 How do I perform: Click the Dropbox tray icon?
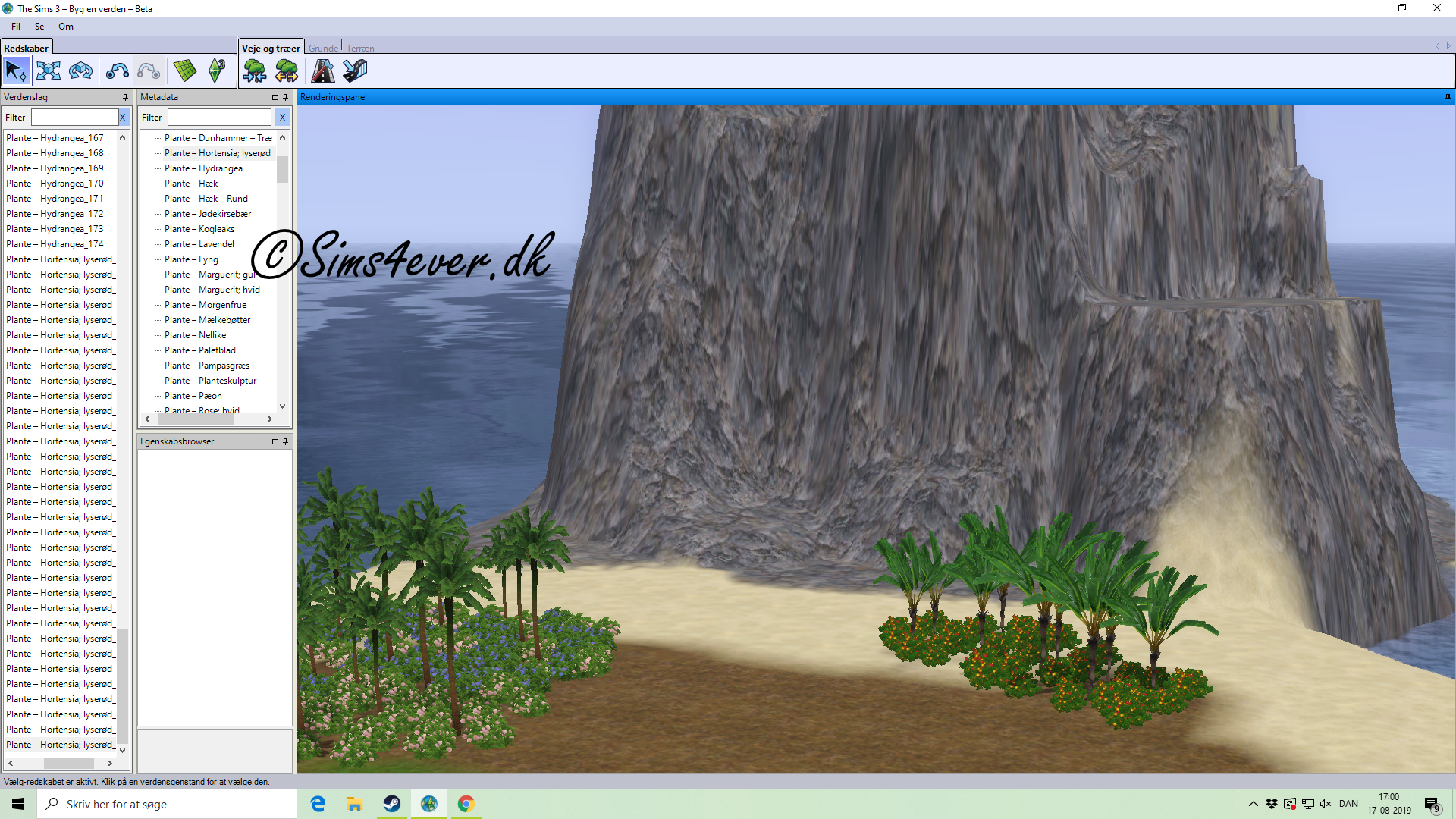[x=1272, y=804]
